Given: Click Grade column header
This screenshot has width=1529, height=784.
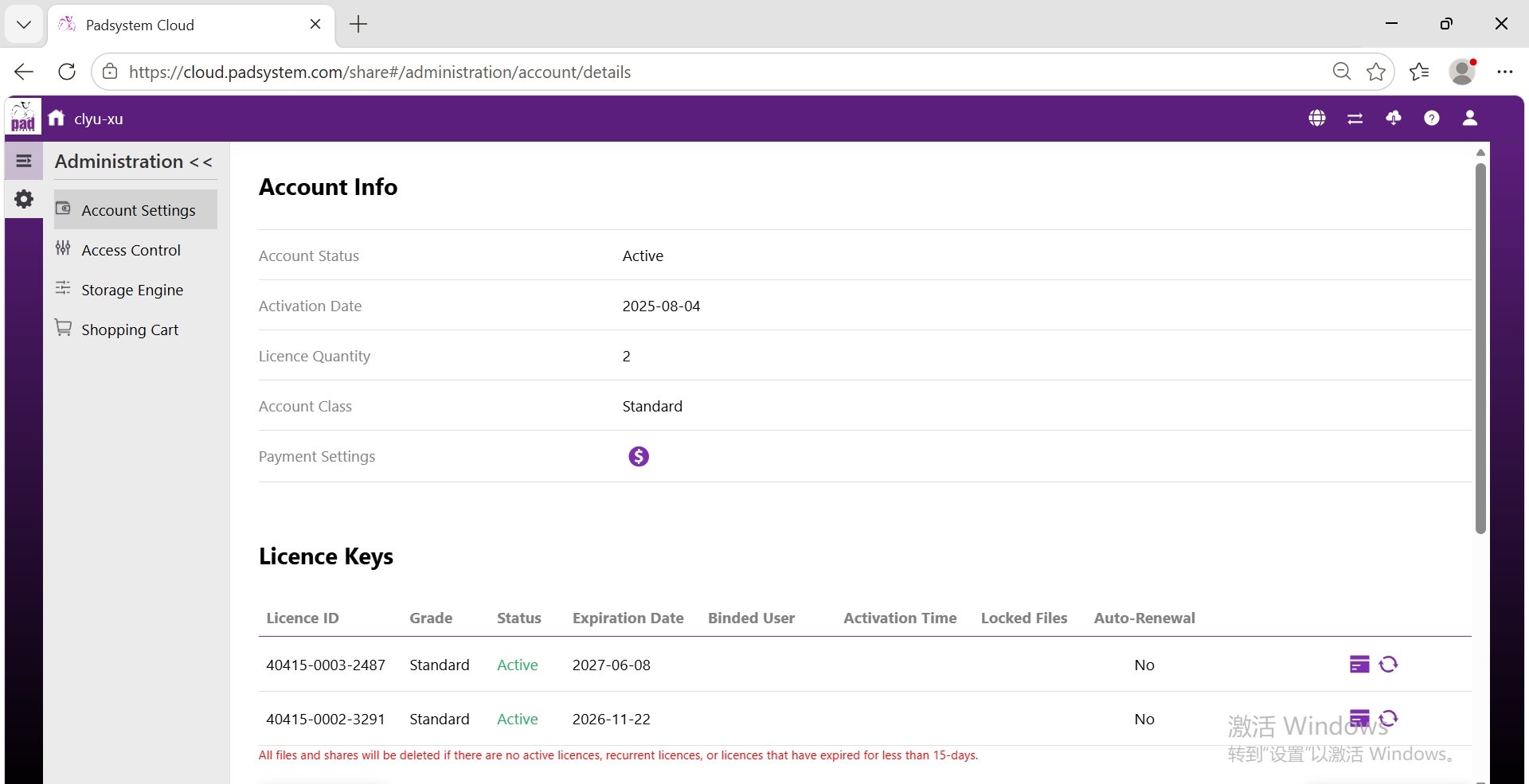Looking at the screenshot, I should coord(431,618).
